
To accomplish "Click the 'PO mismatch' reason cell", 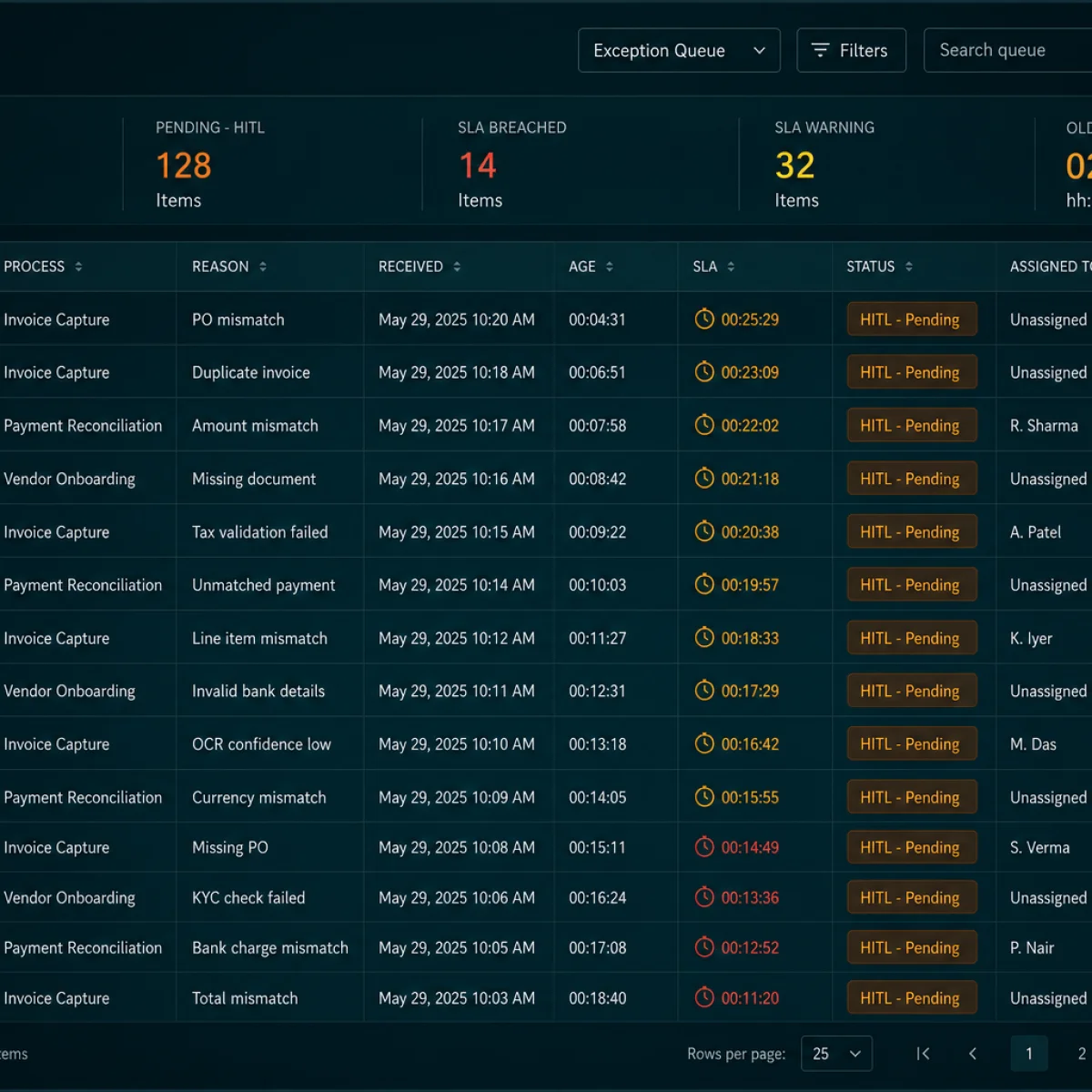I will pyautogui.click(x=238, y=319).
